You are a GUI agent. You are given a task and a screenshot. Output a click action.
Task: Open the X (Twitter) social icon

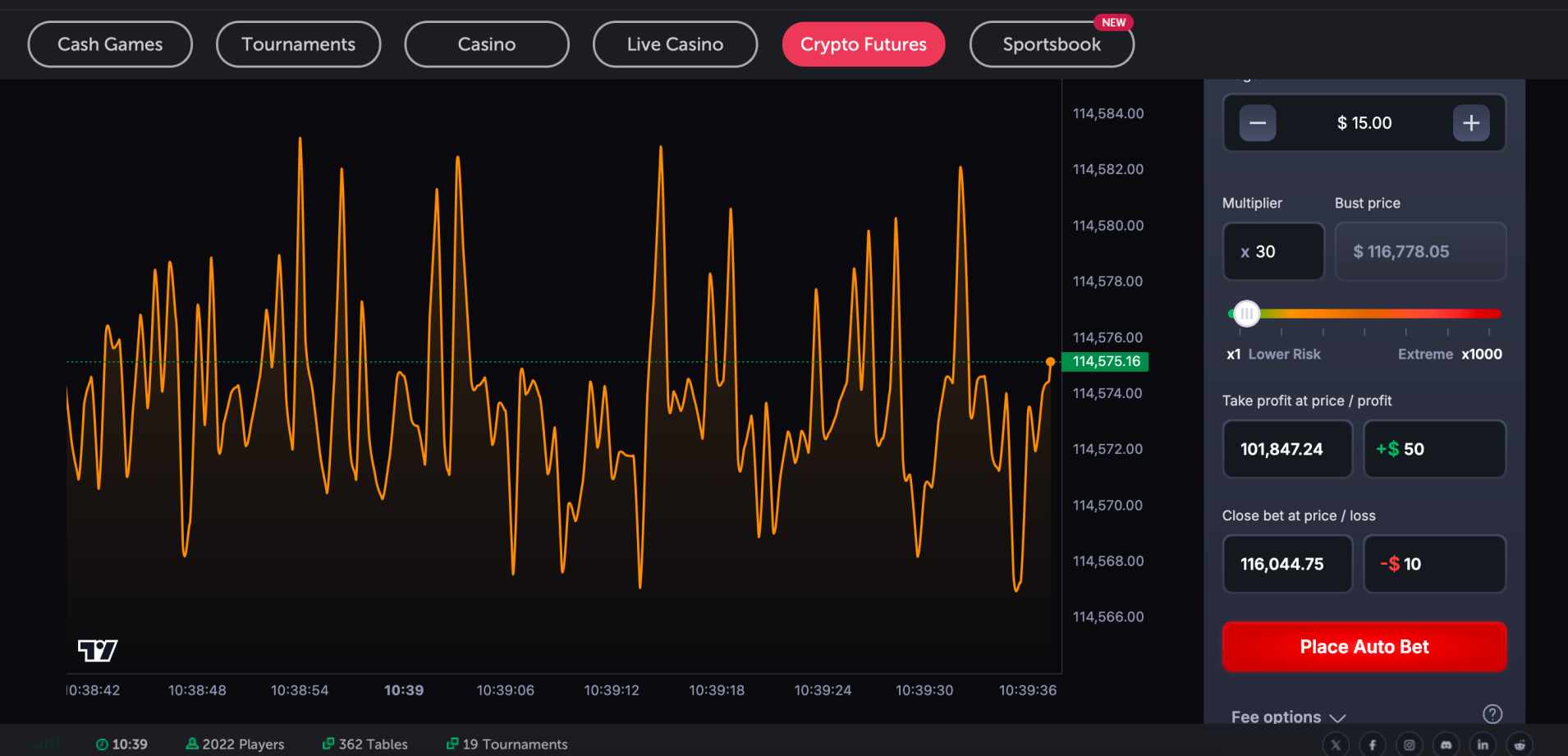pos(1336,744)
